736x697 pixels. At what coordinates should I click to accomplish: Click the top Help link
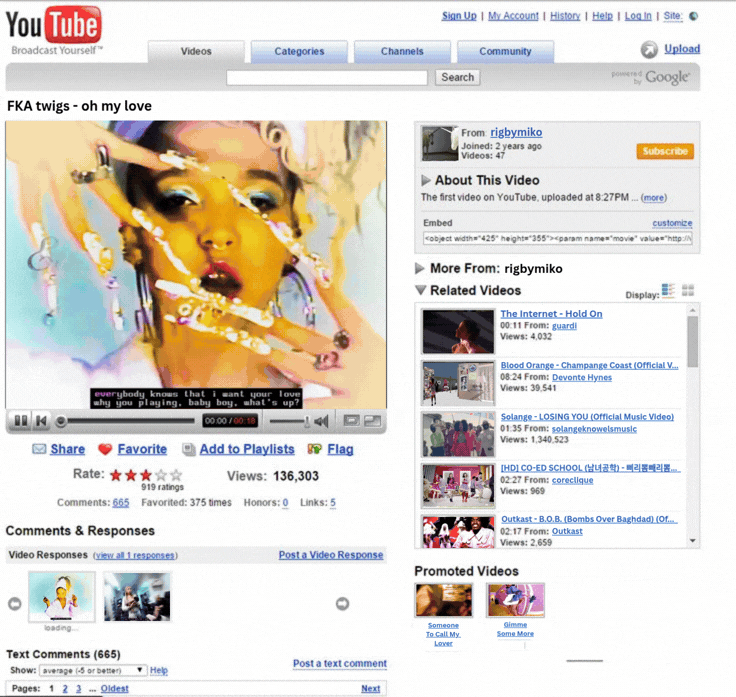click(602, 16)
